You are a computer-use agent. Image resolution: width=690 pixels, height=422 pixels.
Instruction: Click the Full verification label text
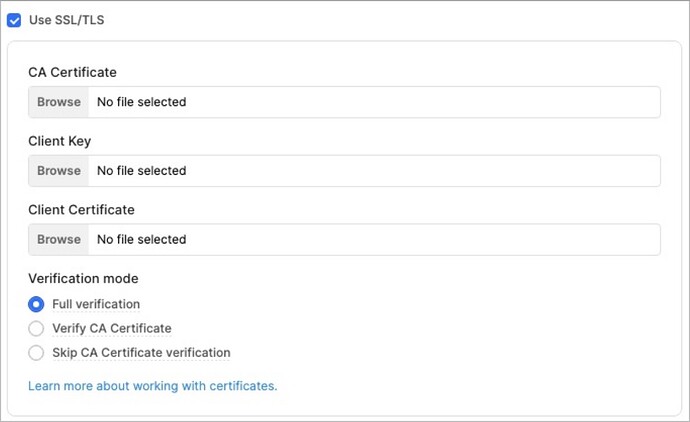[96, 304]
